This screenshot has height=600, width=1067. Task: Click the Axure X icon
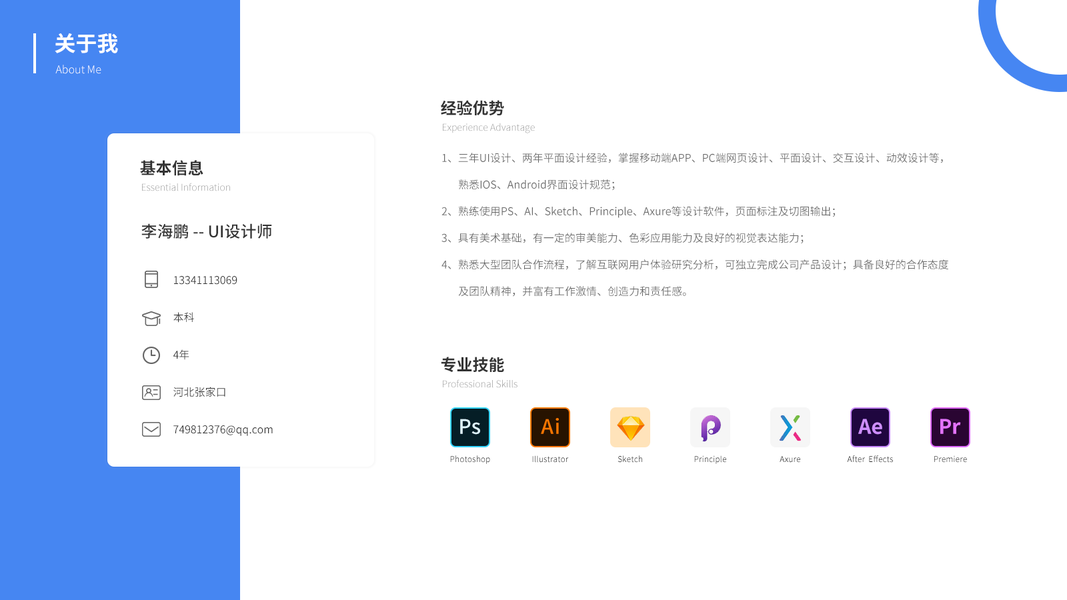click(x=790, y=427)
